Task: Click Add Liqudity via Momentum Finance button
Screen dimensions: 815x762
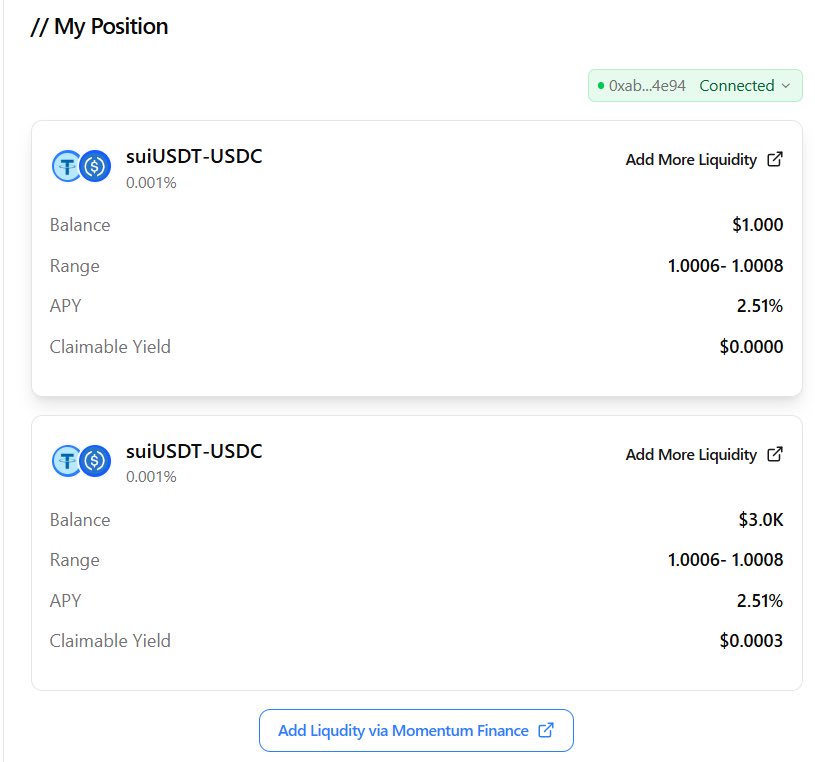Action: 416,730
